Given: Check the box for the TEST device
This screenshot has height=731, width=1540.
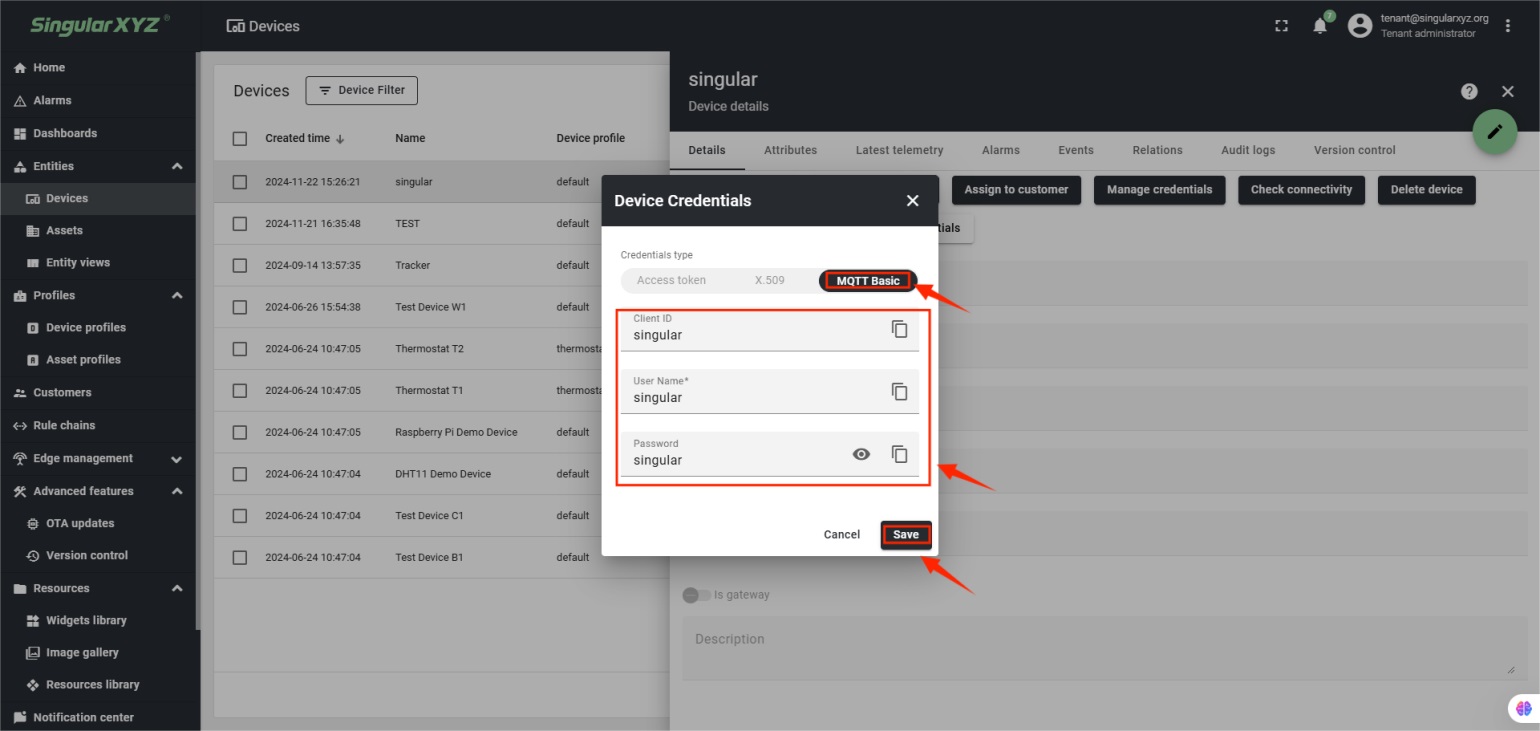Looking at the screenshot, I should point(240,224).
